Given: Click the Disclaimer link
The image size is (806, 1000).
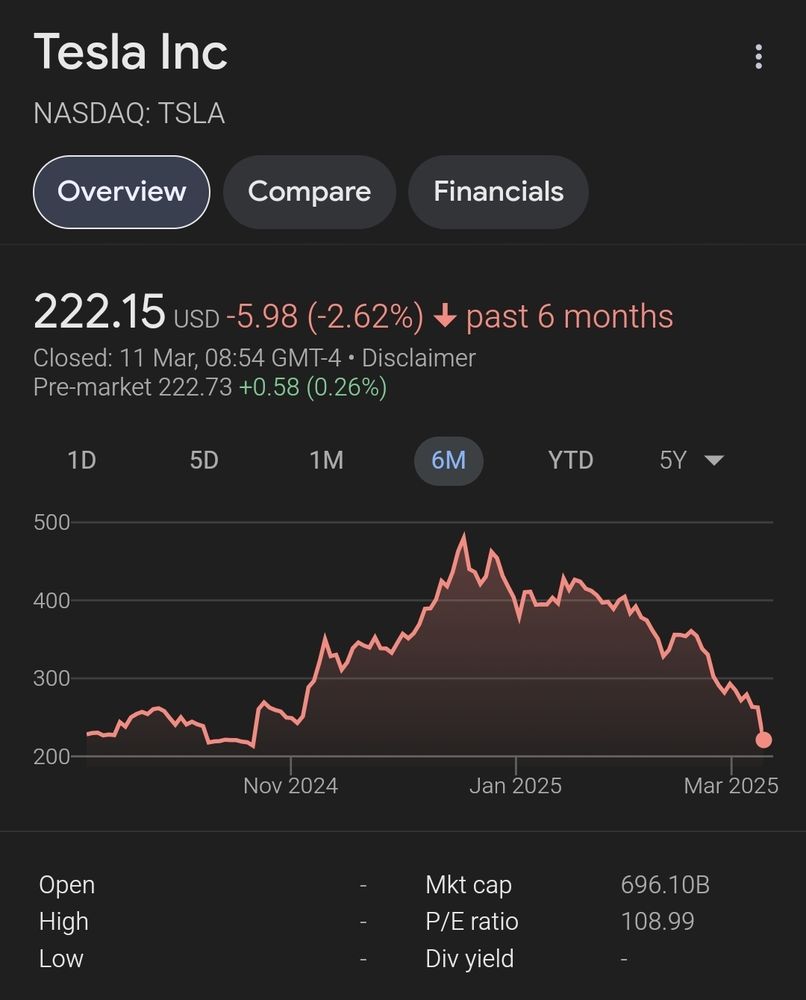Looking at the screenshot, I should click(418, 357).
